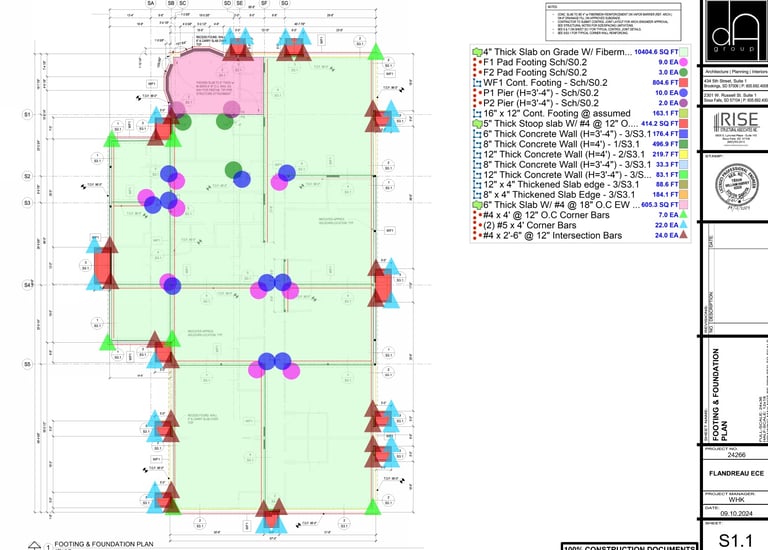The height and width of the screenshot is (550, 768).
Task: Click the 10404.6 SQ FT quantity
Action: pos(656,52)
